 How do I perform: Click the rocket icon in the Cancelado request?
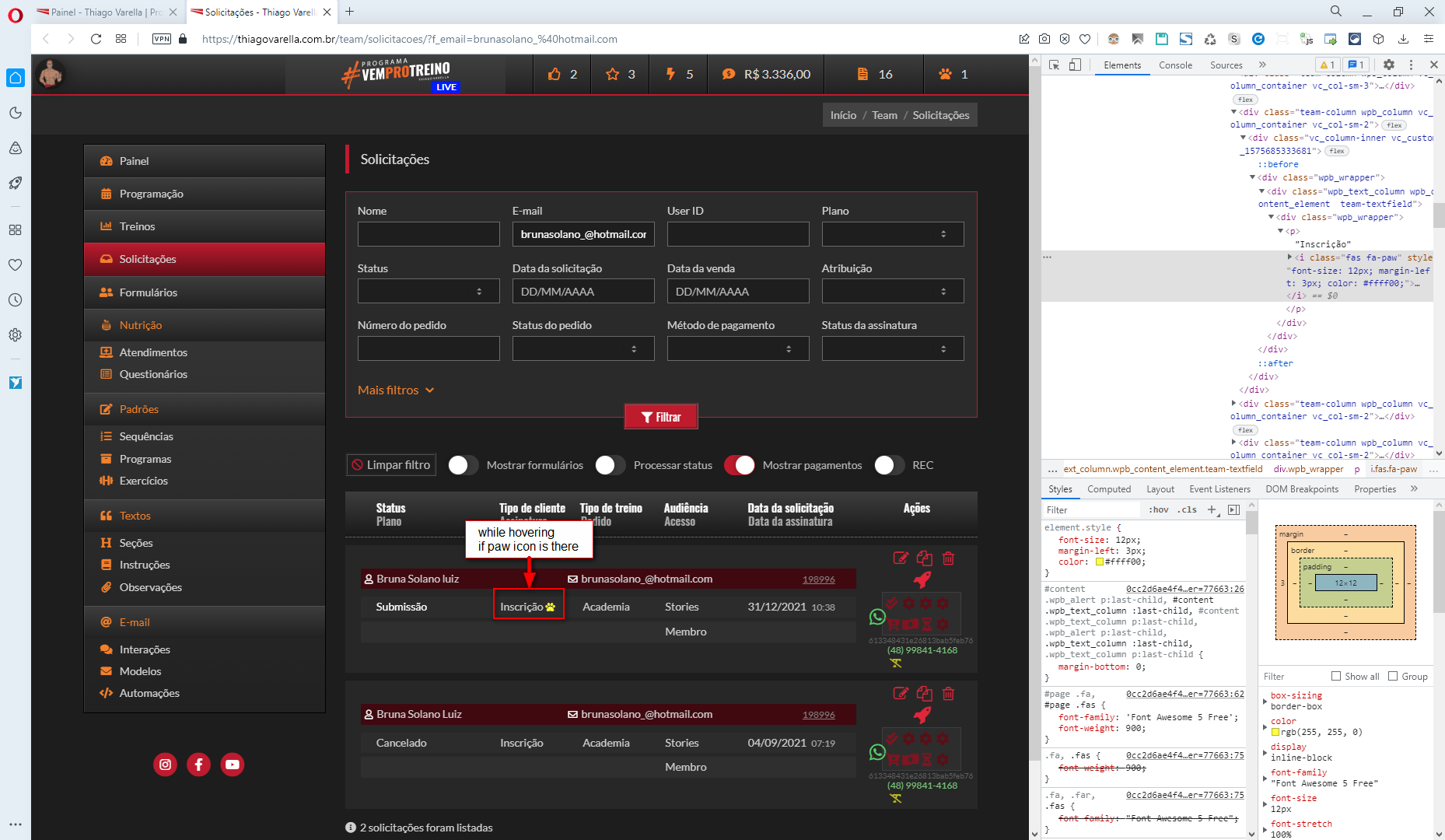coord(922,715)
